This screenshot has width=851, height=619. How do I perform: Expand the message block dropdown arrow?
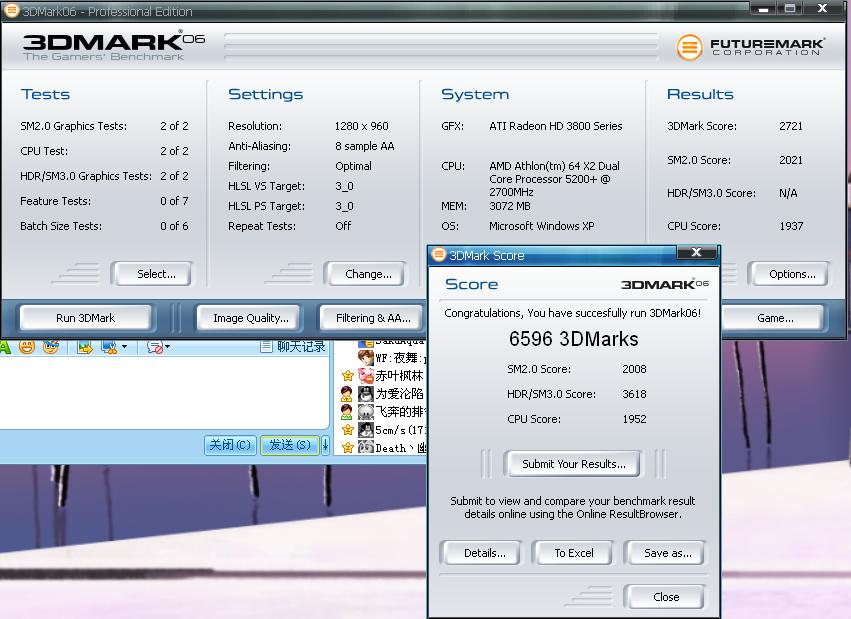[168, 346]
